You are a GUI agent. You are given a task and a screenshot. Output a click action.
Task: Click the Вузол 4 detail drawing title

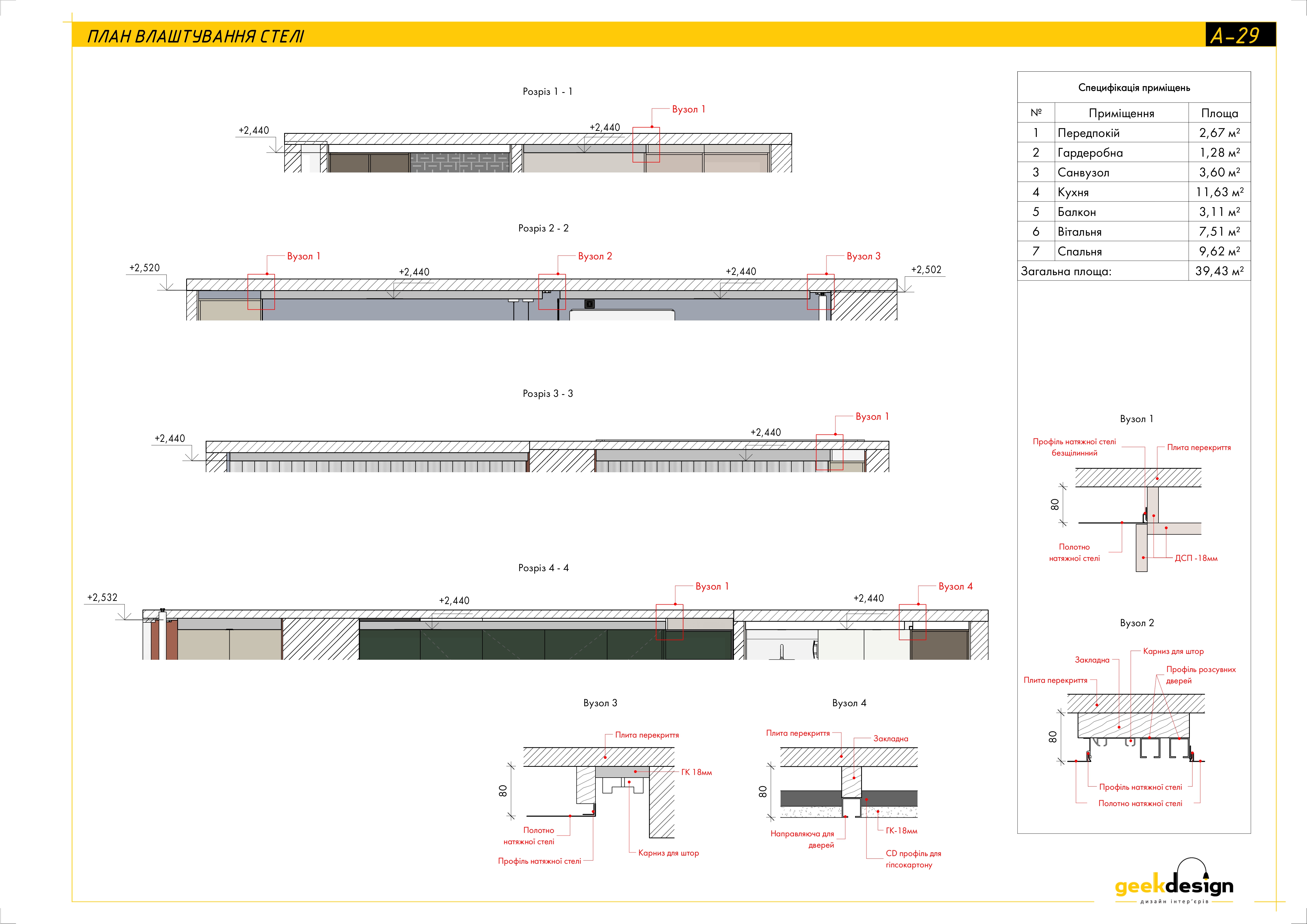click(849, 703)
